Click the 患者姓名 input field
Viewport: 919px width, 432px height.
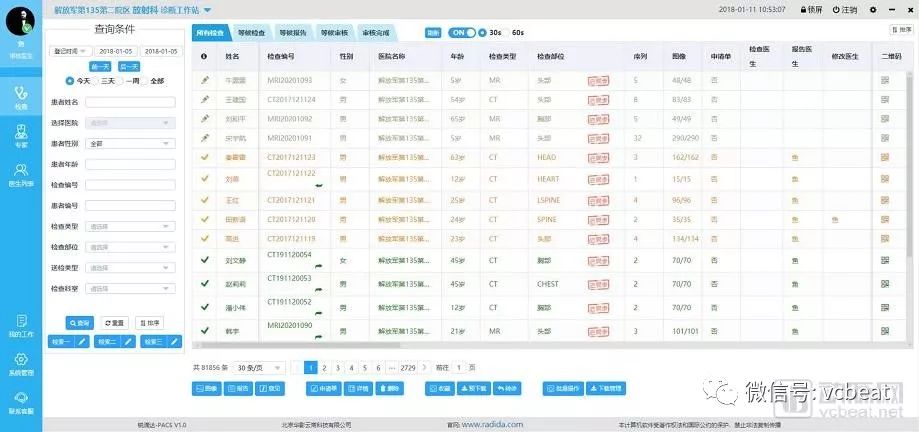[x=130, y=103]
